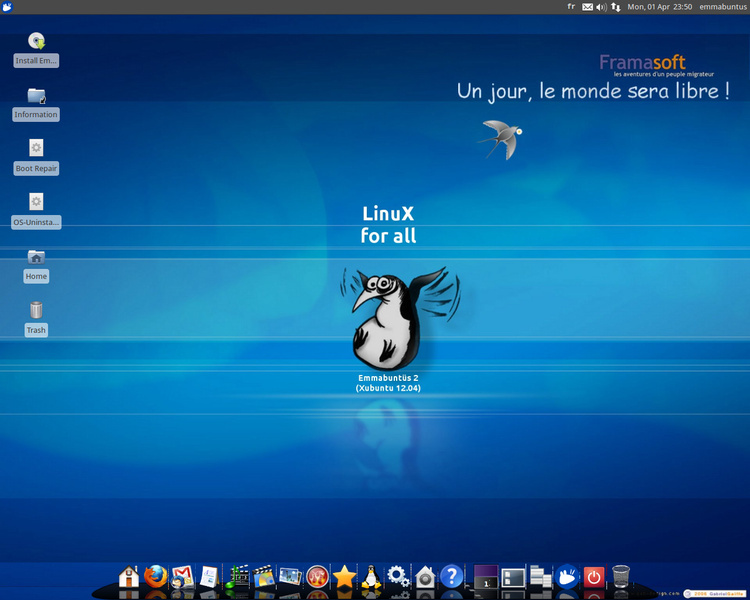
Task: Open the Trash icon on desktop
Action: tap(36, 310)
